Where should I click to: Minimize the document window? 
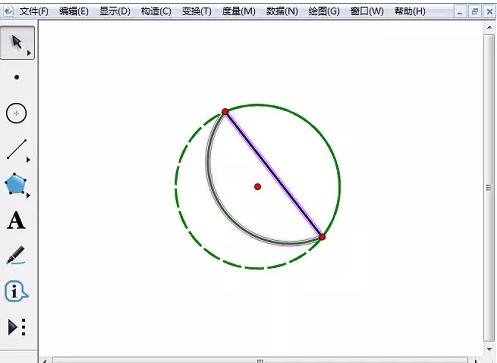pyautogui.click(x=460, y=12)
